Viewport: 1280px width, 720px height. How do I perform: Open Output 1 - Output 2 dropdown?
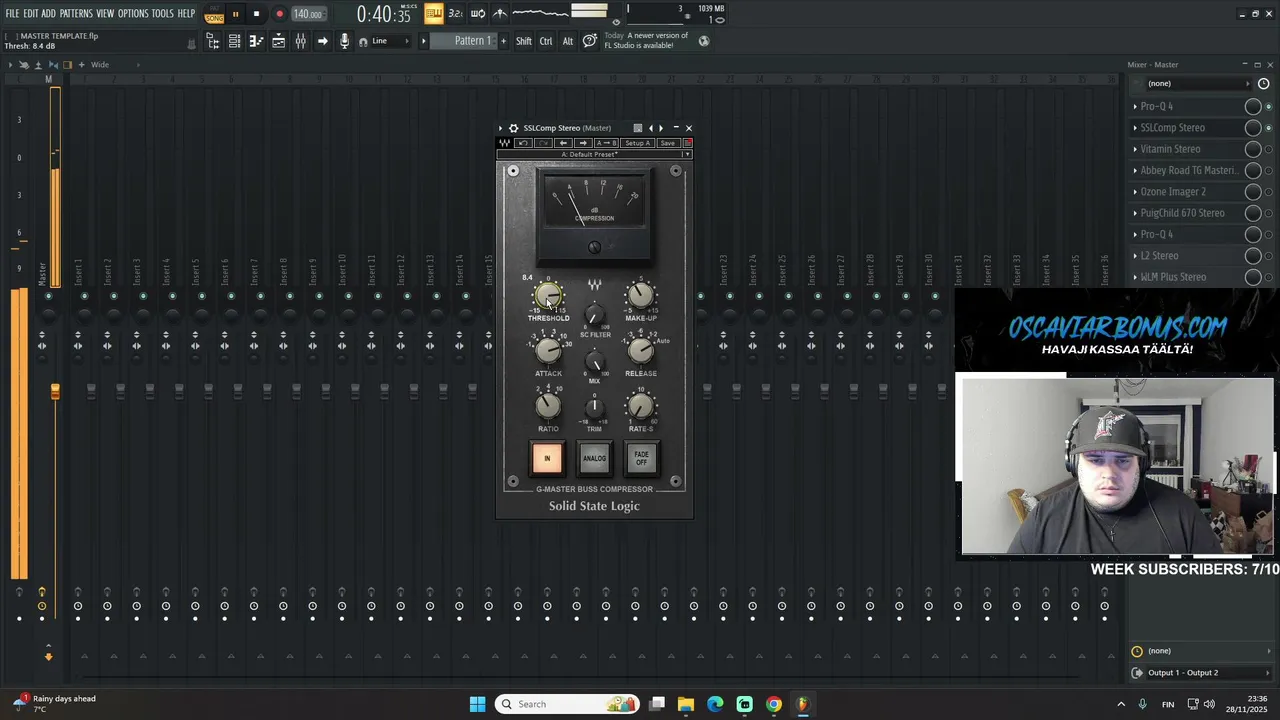click(1203, 673)
